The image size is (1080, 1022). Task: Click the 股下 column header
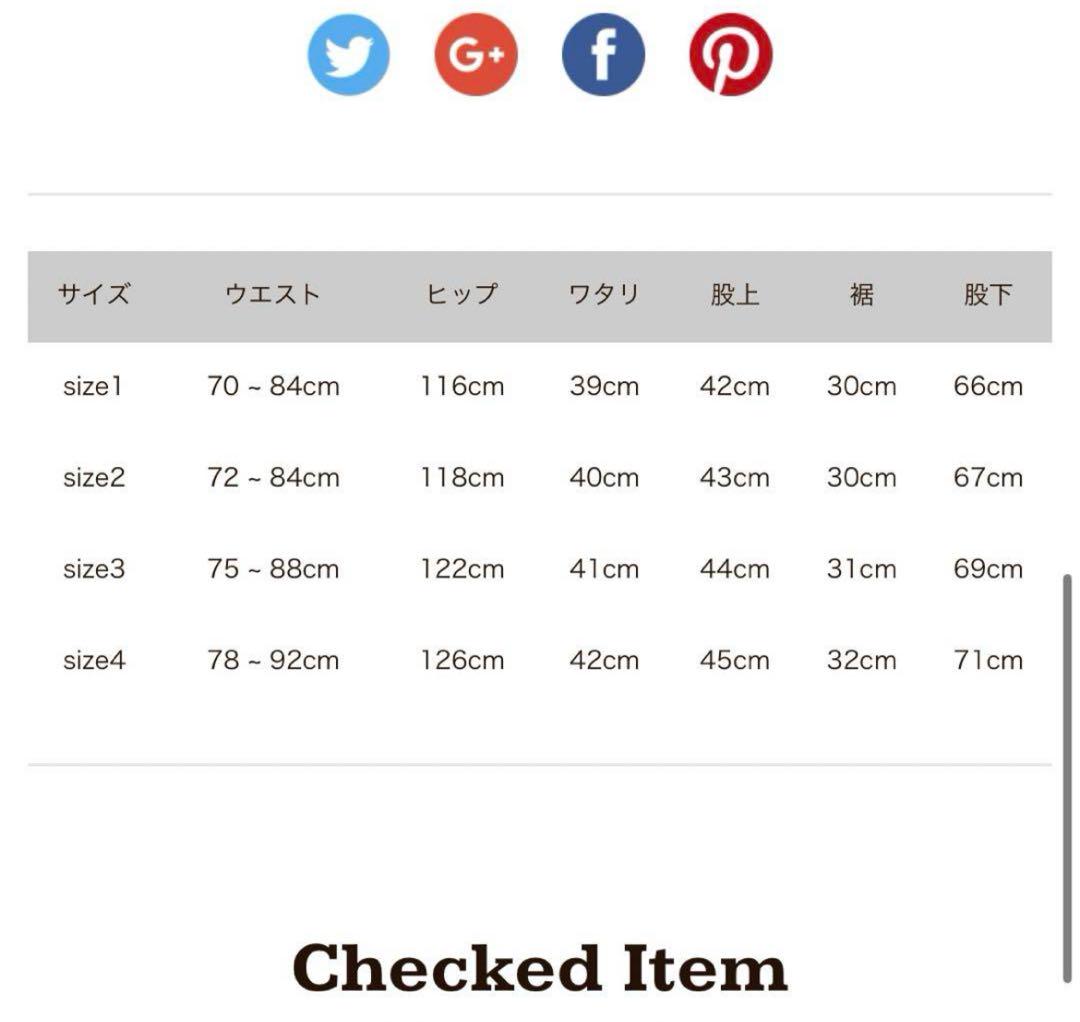pos(988,295)
